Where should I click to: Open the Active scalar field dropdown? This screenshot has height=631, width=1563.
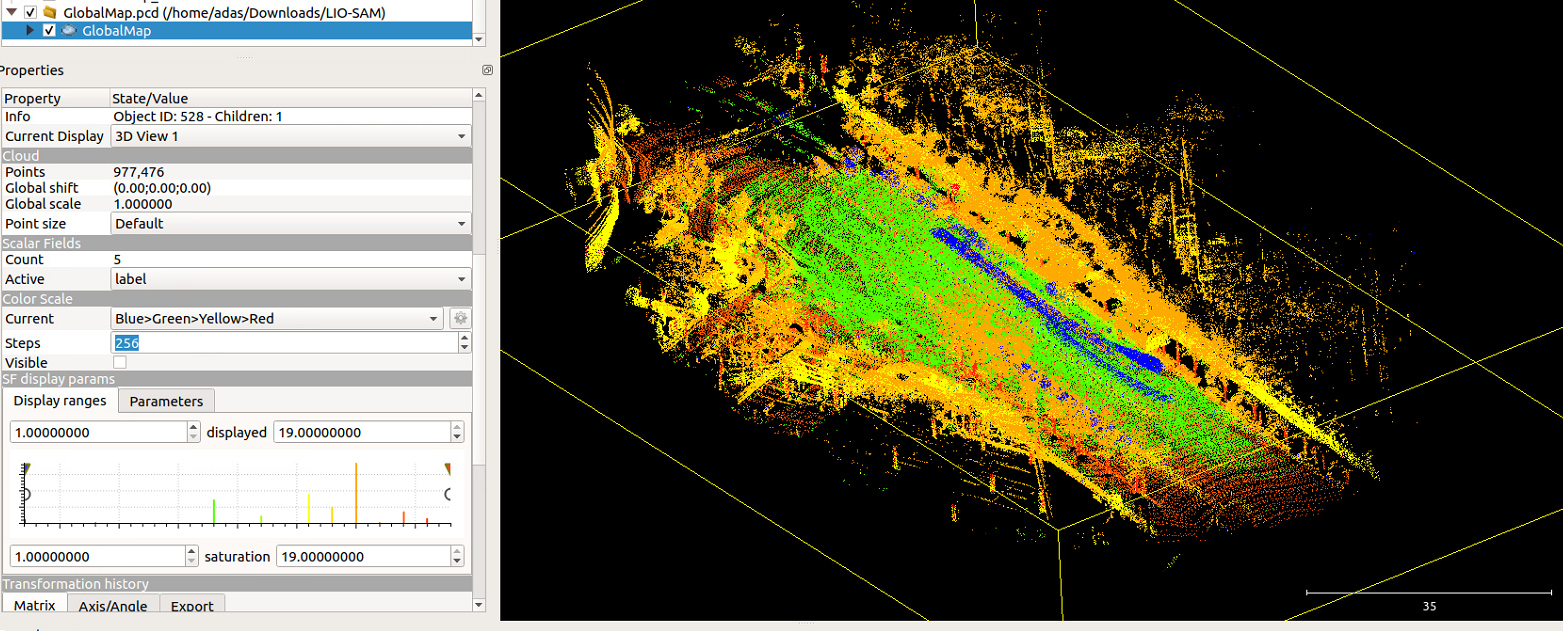(290, 279)
